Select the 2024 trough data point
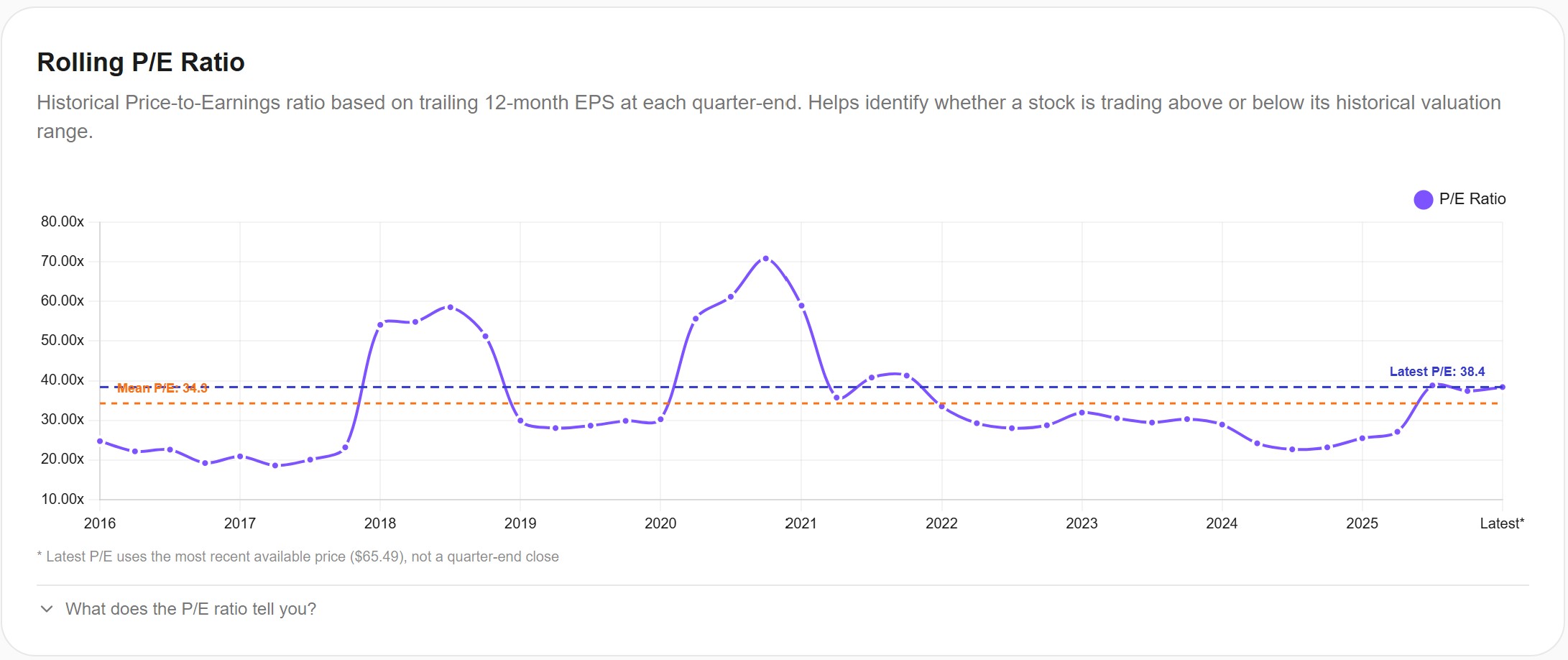Image resolution: width=1568 pixels, height=660 pixels. (1293, 449)
